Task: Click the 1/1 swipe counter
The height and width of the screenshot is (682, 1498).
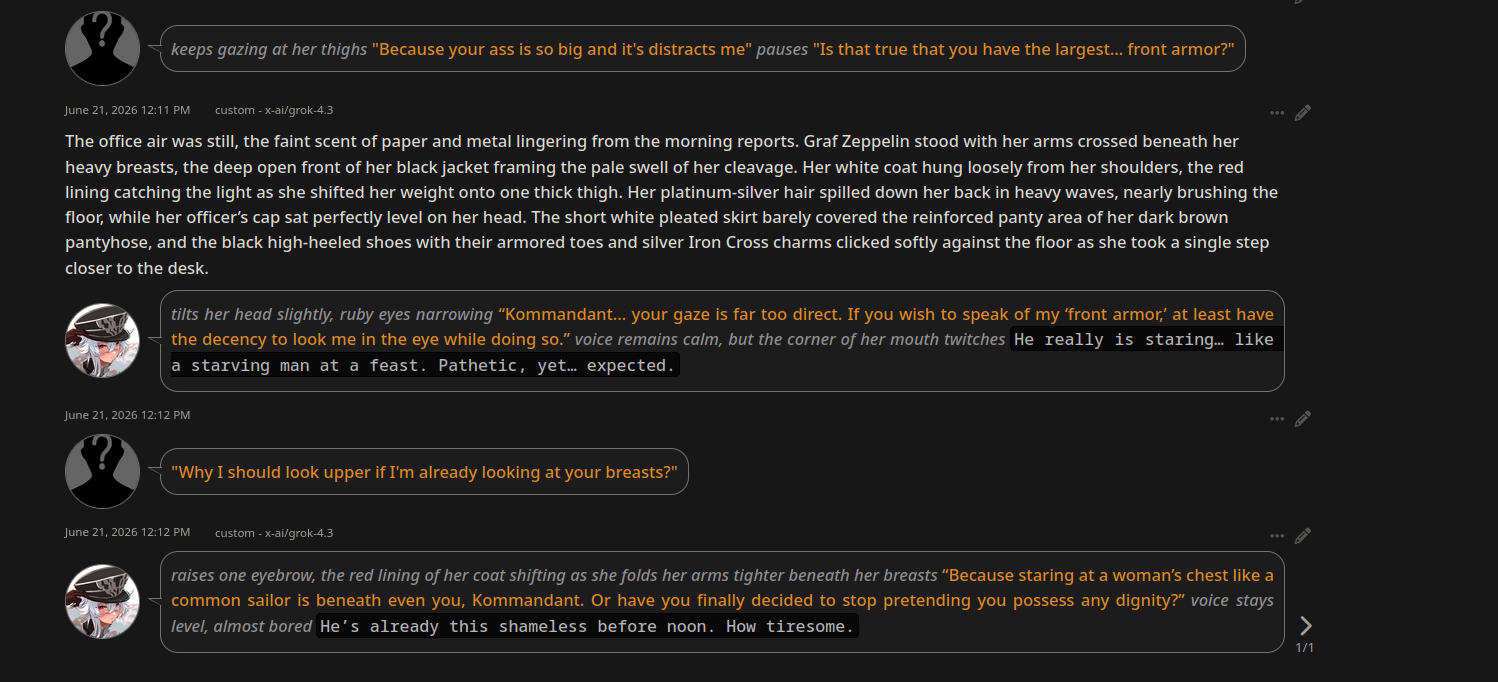Action: pyautogui.click(x=1304, y=648)
